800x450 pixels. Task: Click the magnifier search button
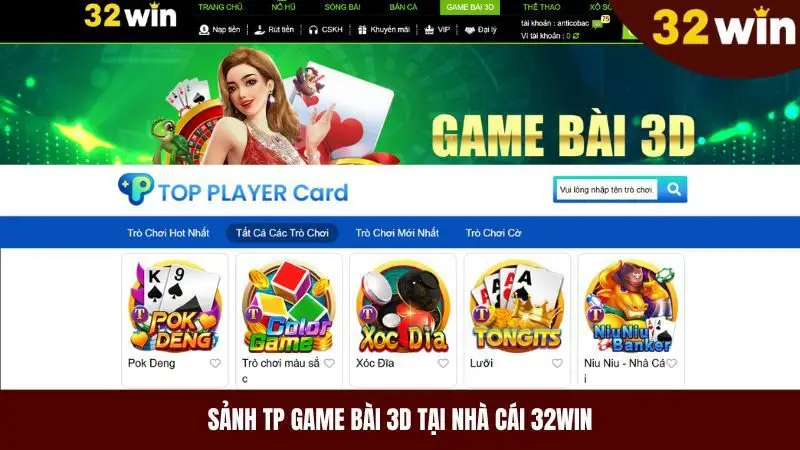pos(673,189)
